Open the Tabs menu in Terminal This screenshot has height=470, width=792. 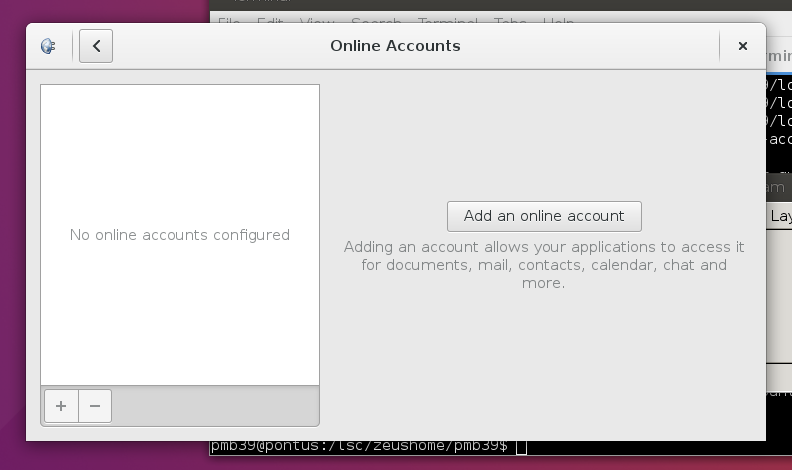[510, 21]
